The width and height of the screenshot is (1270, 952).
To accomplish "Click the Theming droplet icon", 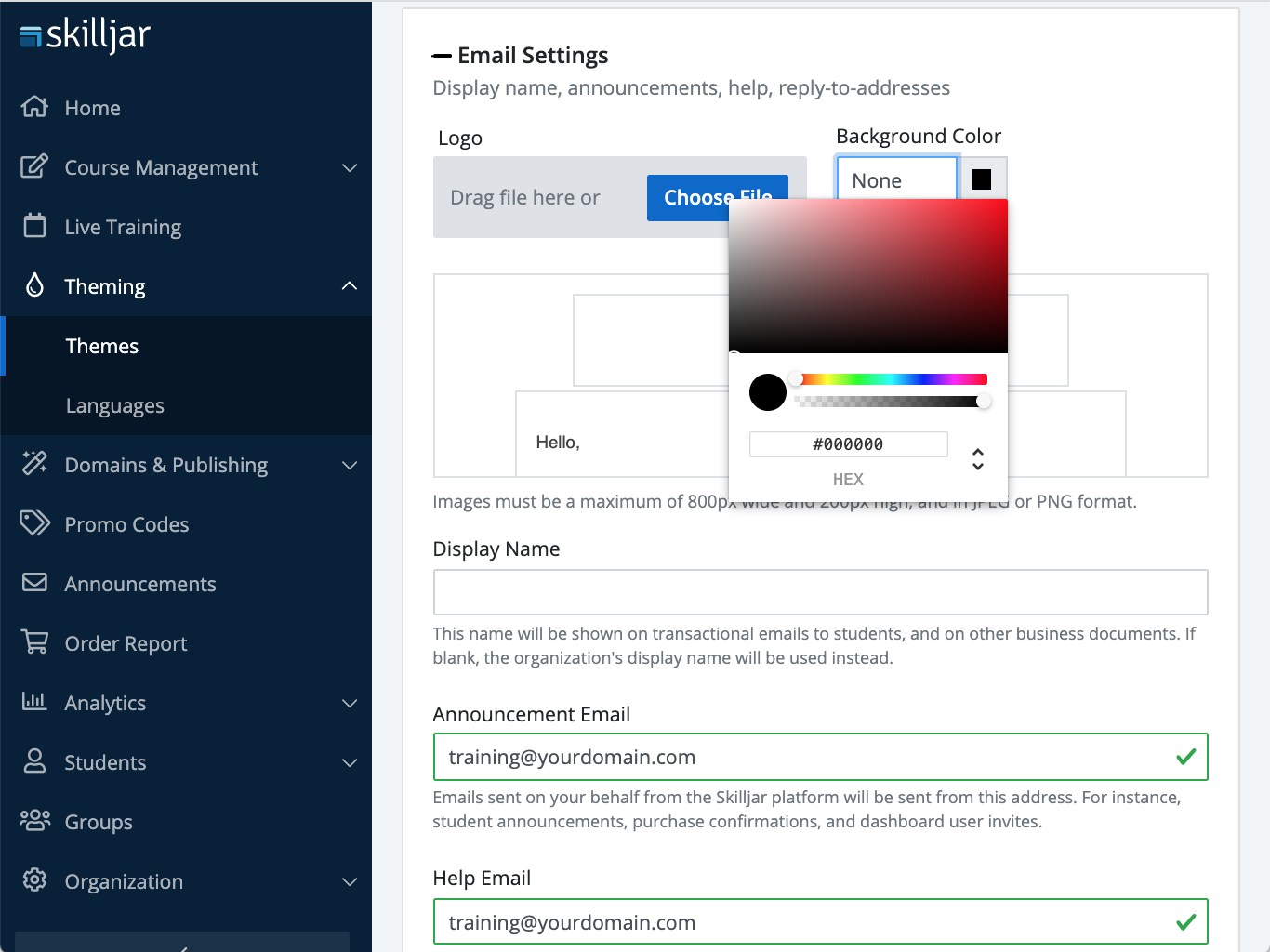I will point(34,285).
